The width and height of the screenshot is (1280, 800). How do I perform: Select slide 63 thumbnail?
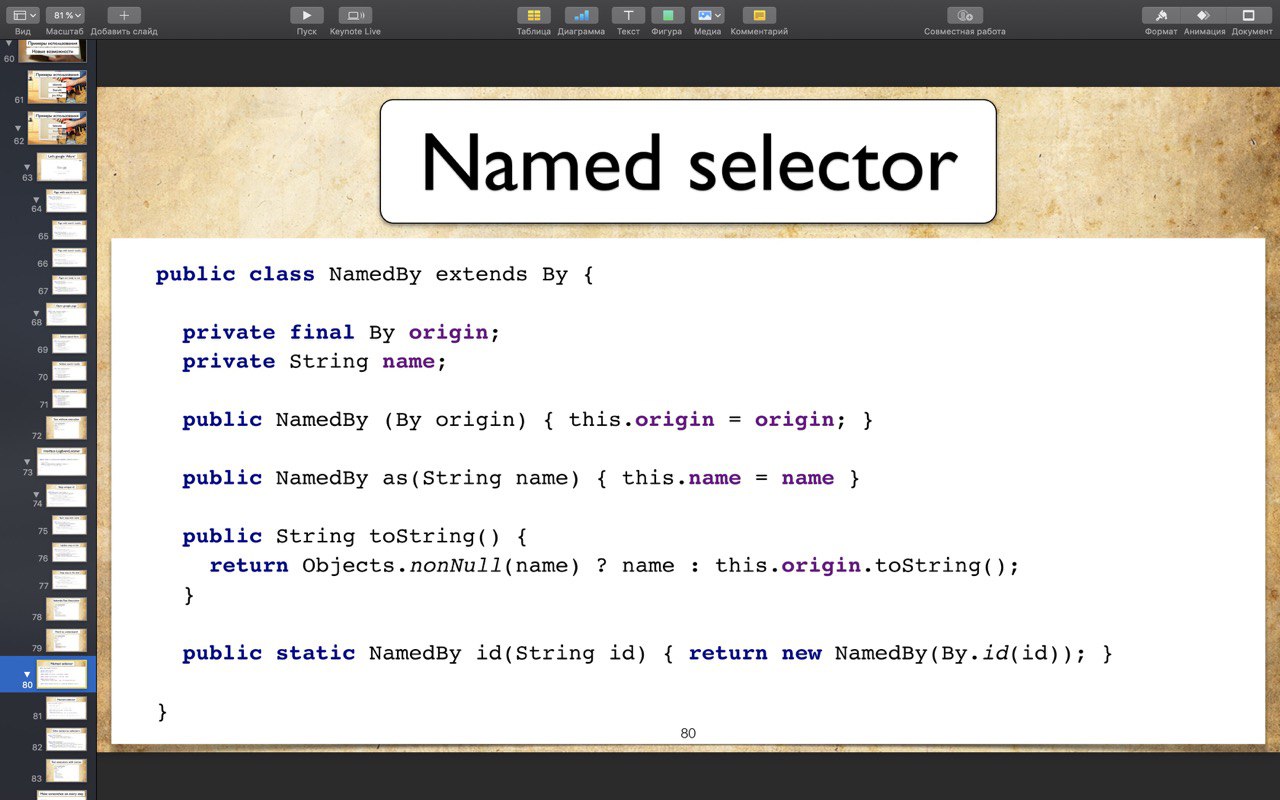pos(62,166)
